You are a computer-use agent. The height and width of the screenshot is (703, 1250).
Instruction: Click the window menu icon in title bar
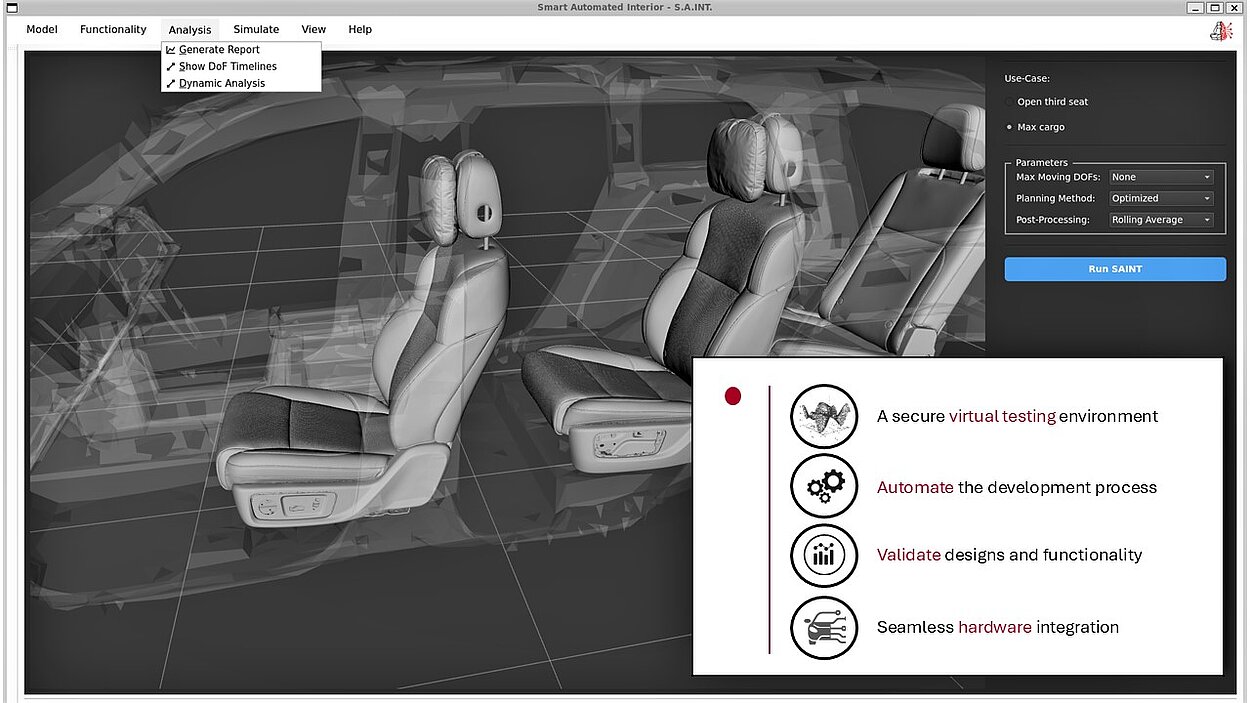12,8
